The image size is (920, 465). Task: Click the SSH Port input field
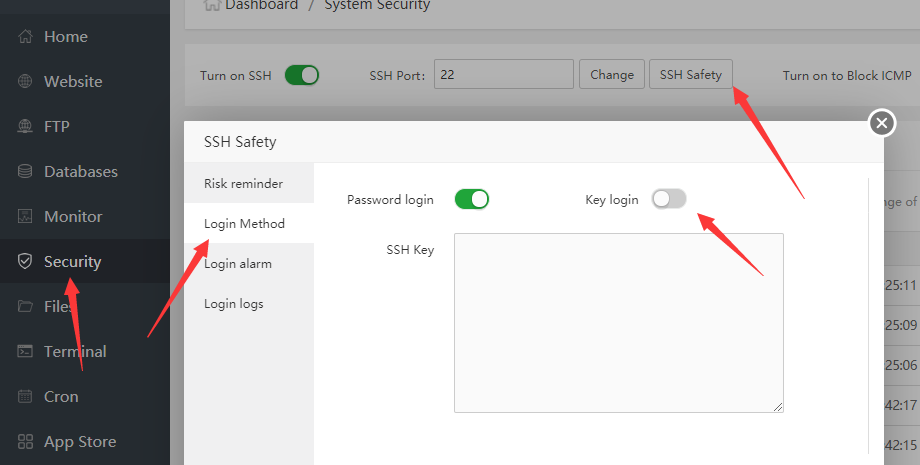(x=503, y=75)
